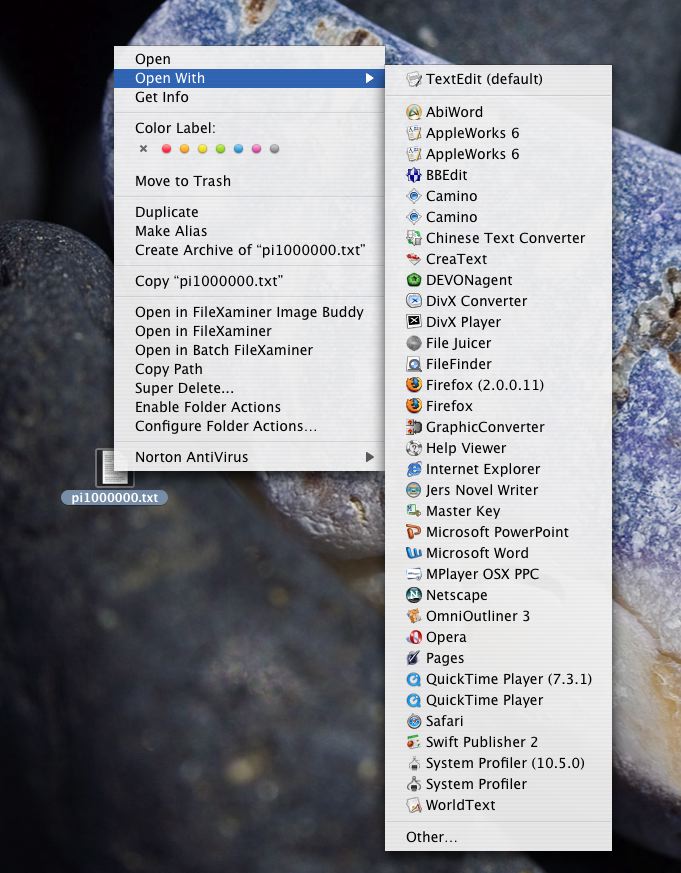Open with QuickTime Player without version
Screen dimensions: 681x873
(498, 700)
